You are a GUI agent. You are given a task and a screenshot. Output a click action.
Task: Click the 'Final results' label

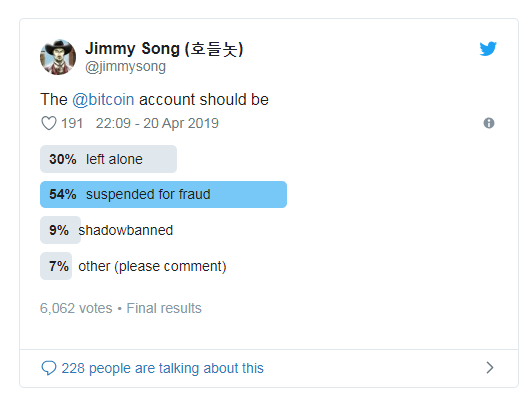tap(164, 308)
